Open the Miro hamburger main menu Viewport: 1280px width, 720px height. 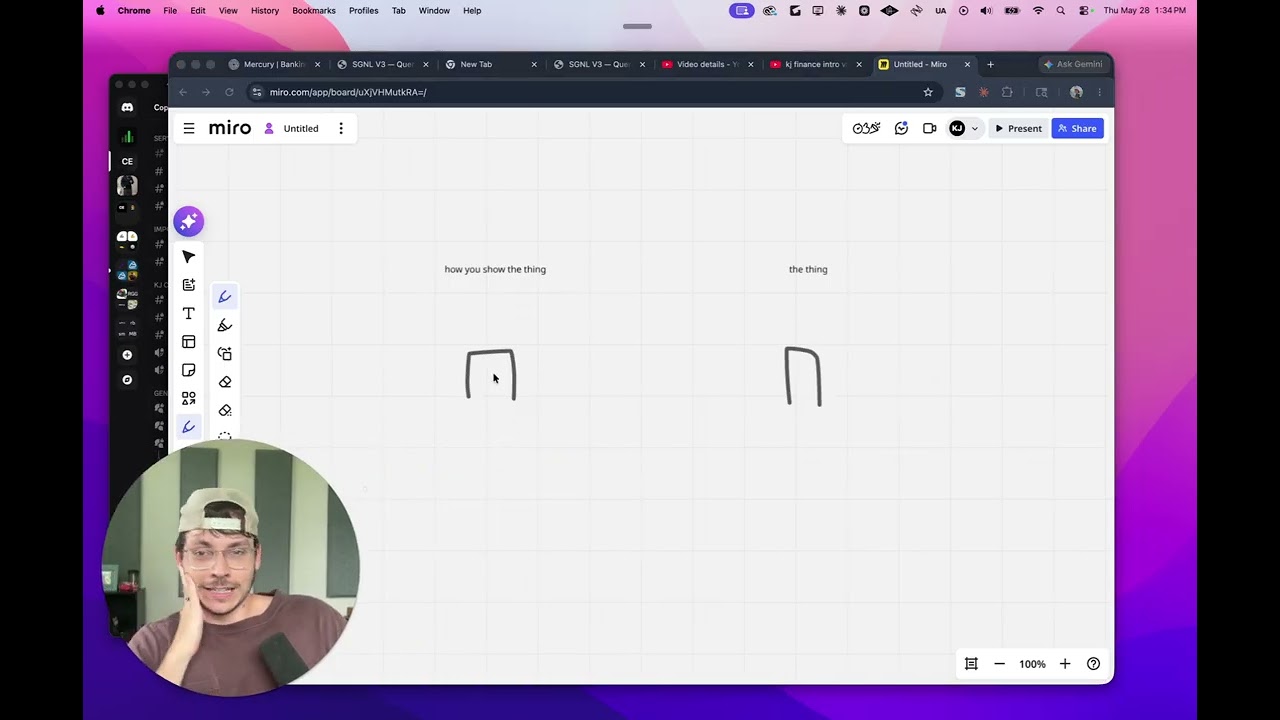pyautogui.click(x=188, y=128)
